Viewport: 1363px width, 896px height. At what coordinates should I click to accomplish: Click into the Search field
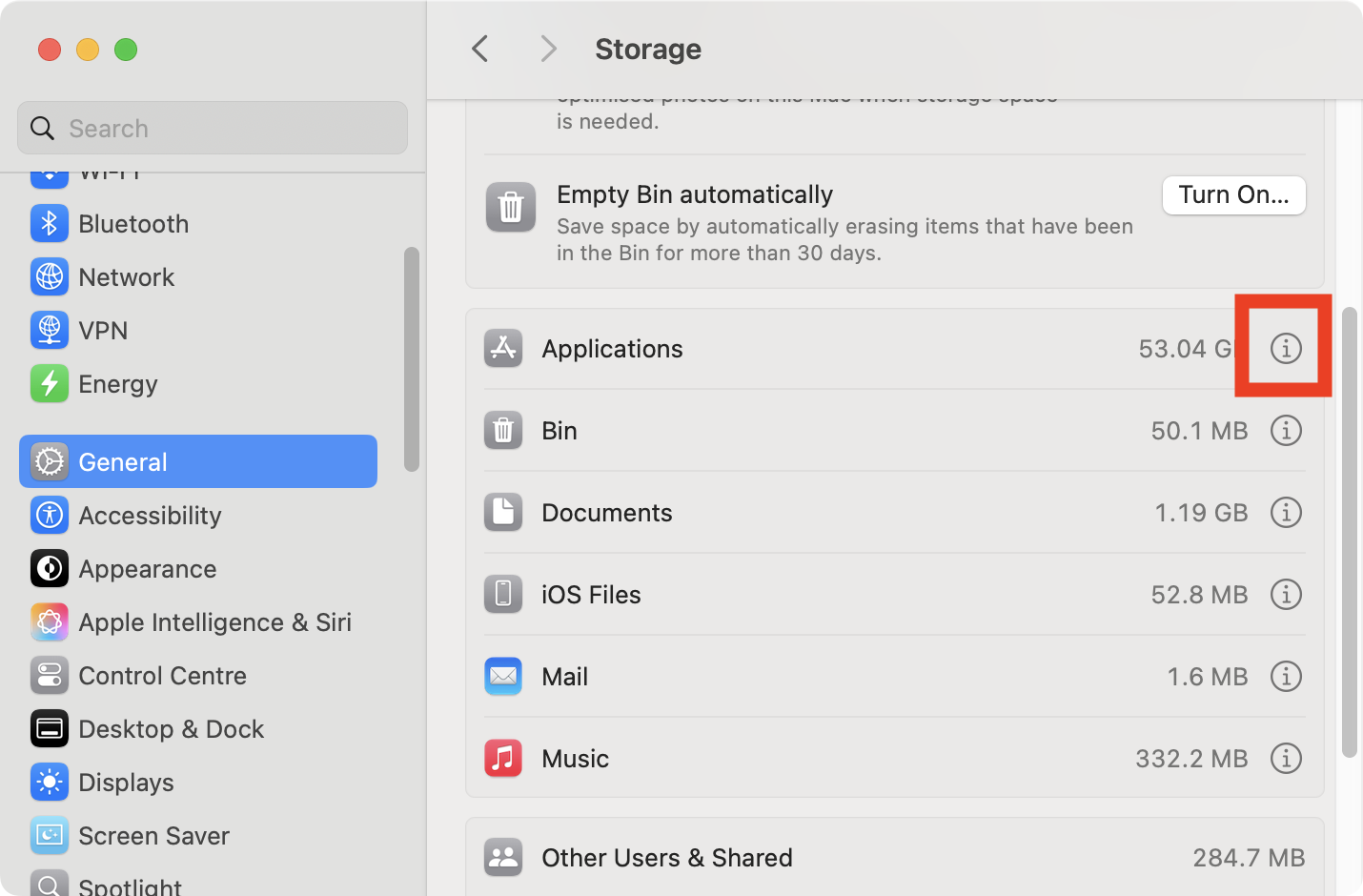[212, 128]
